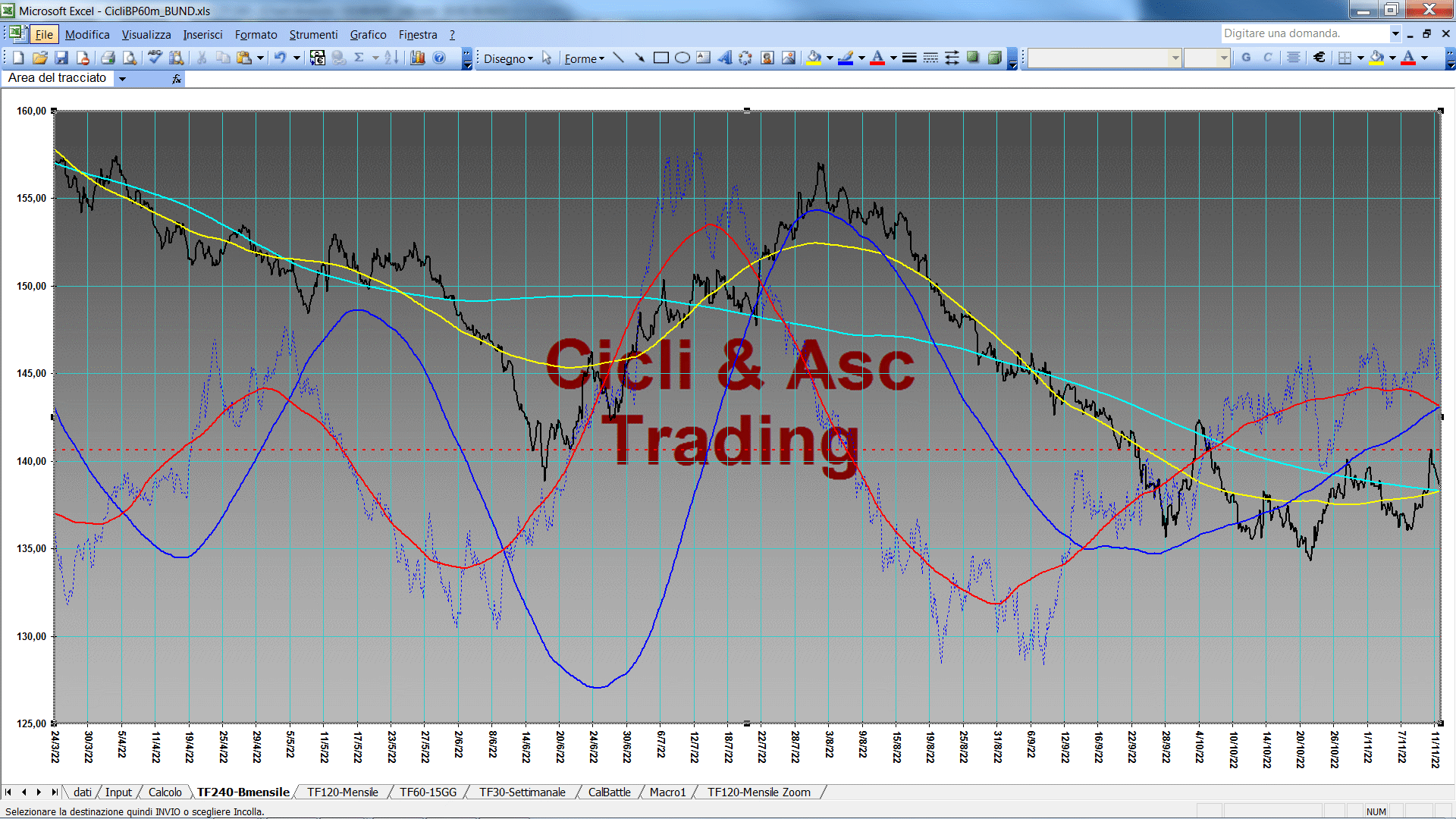Switch to the CalBattle sheet tab

(609, 792)
